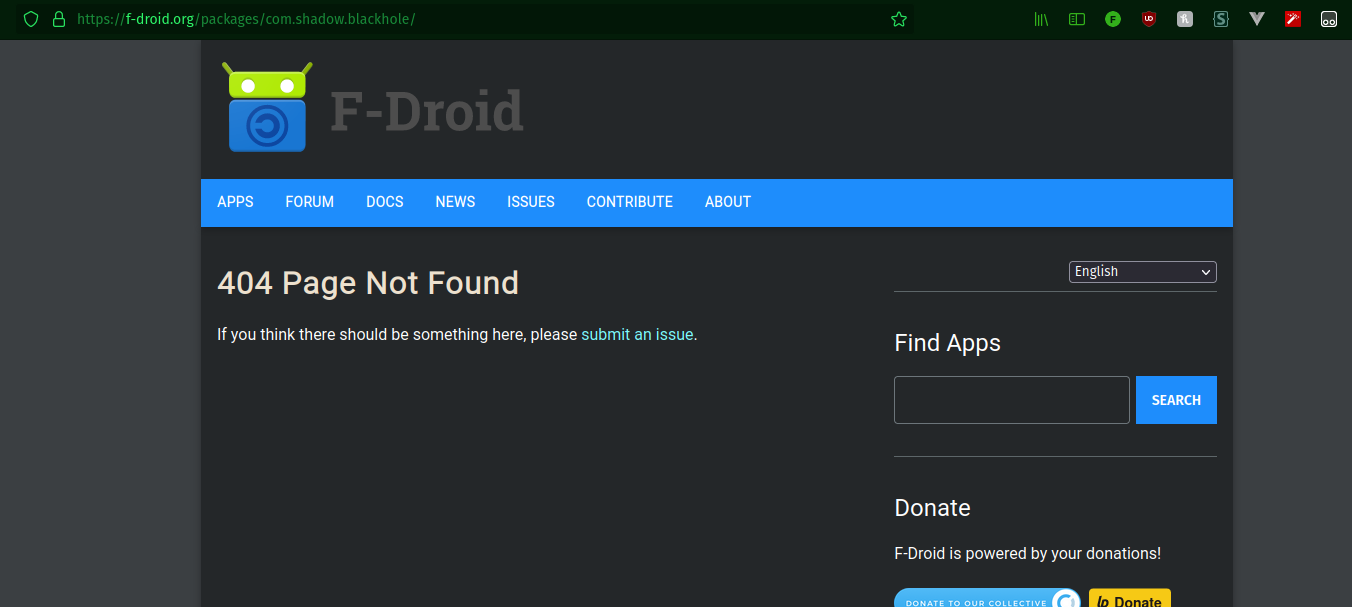Go to the FORUM page
Screen dimensions: 1352x607
[310, 202]
